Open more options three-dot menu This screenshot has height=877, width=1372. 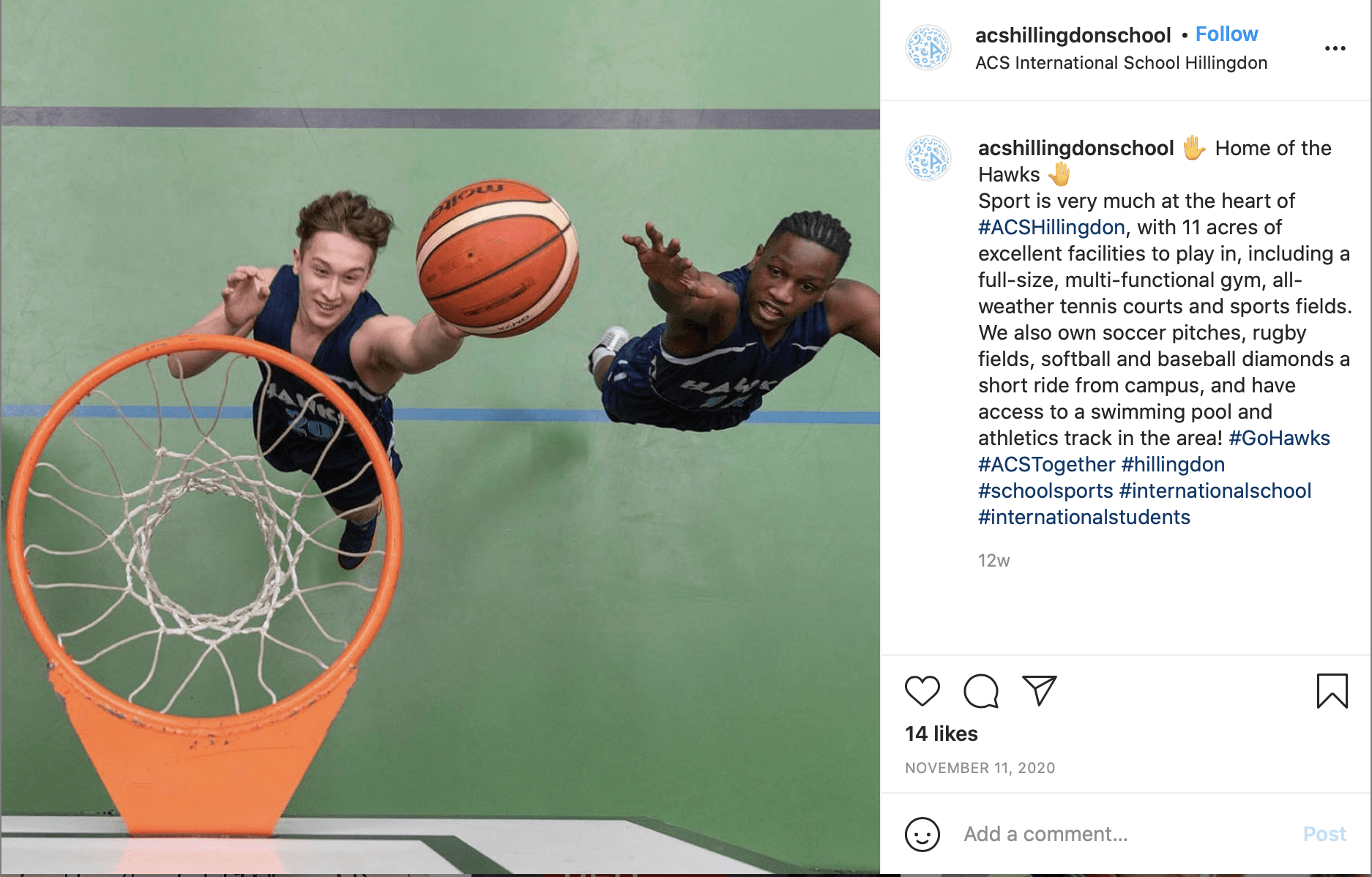(1335, 48)
